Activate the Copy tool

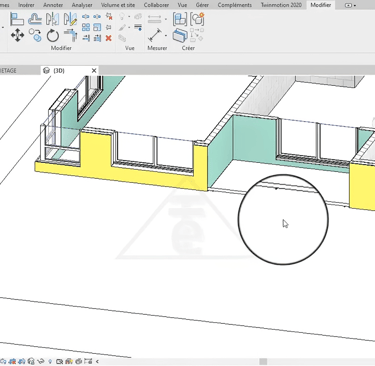35,35
